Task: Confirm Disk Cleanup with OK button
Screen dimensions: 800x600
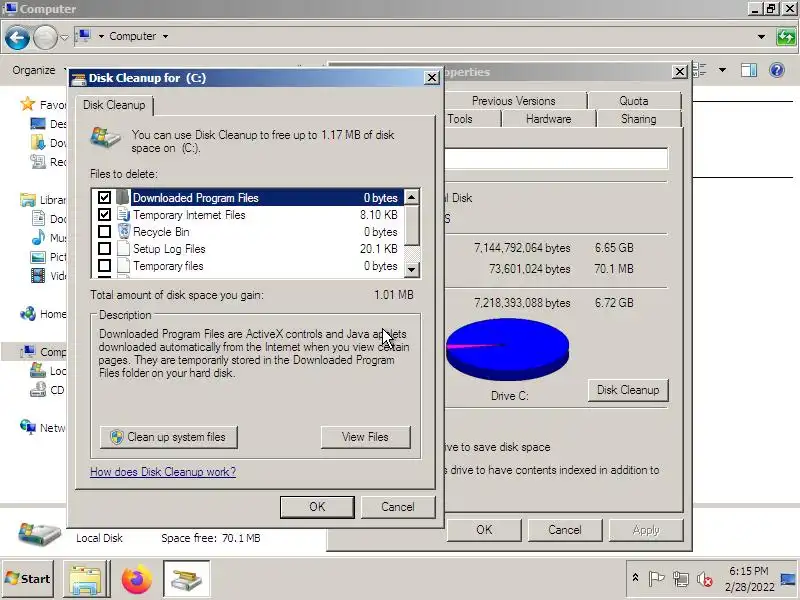Action: (x=317, y=507)
